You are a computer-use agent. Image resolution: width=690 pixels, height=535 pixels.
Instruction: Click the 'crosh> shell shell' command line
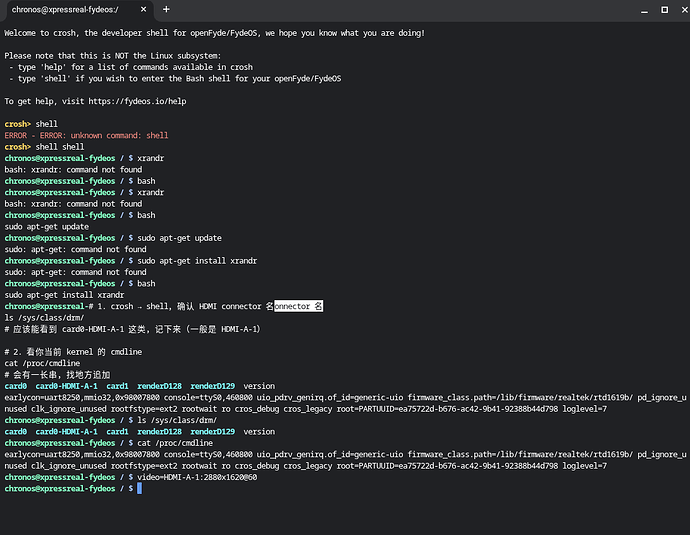(44, 147)
